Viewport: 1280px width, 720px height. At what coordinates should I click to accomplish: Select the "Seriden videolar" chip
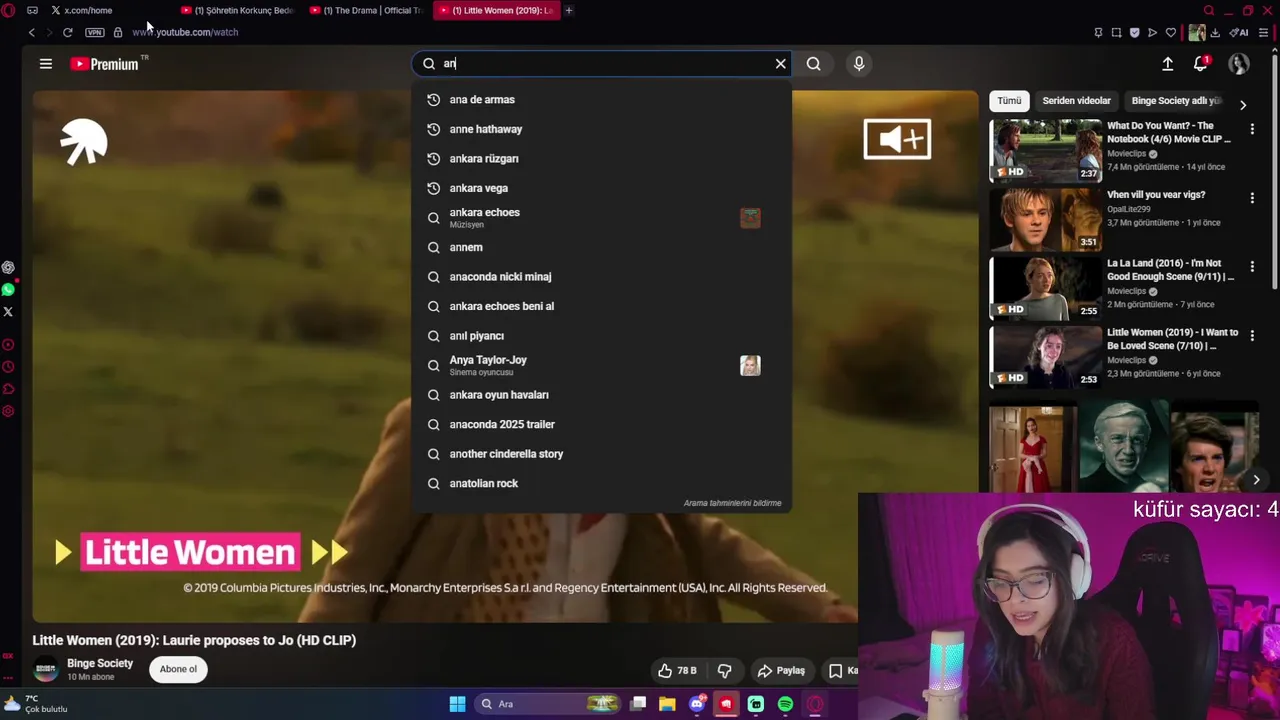pyautogui.click(x=1076, y=101)
